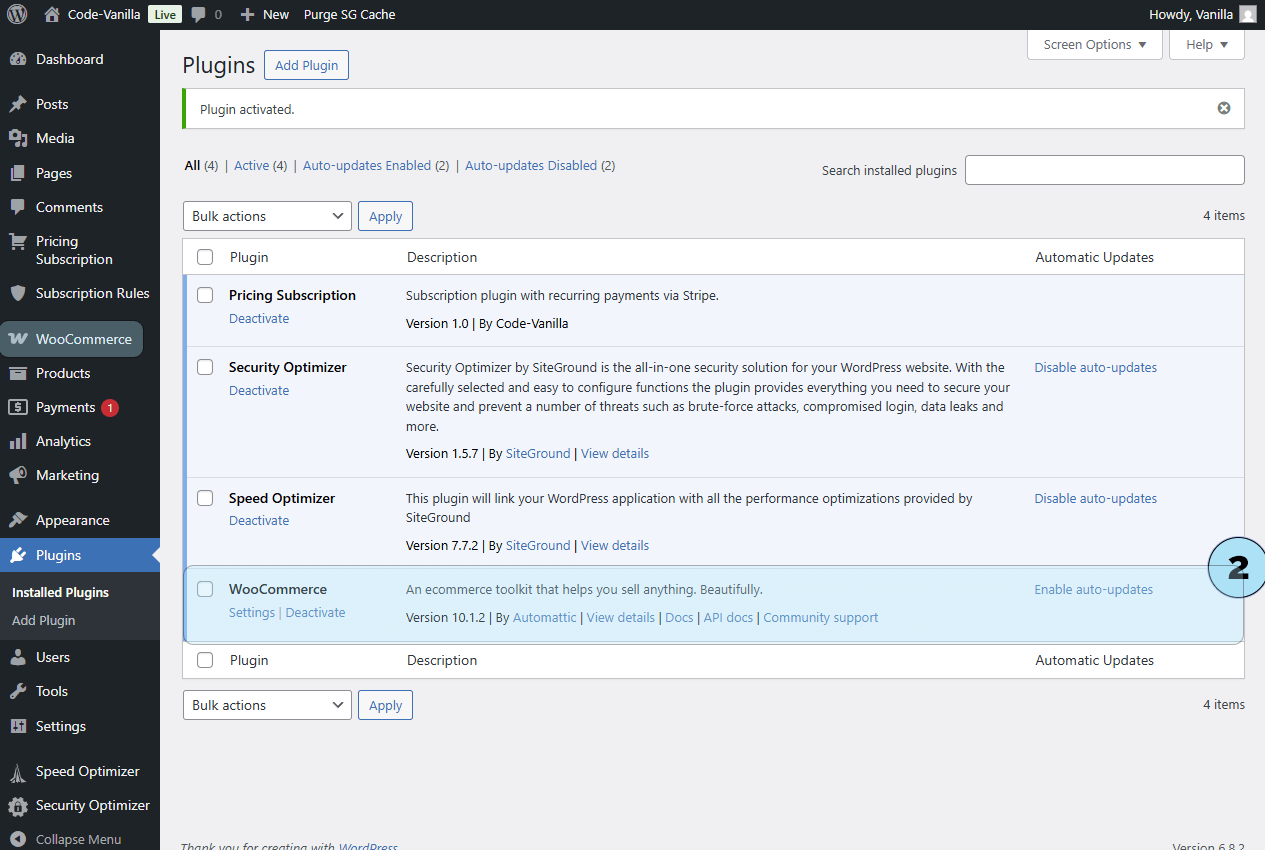Click the Subscription Rules shield icon
Screen dimensions: 1265x850
17,293
